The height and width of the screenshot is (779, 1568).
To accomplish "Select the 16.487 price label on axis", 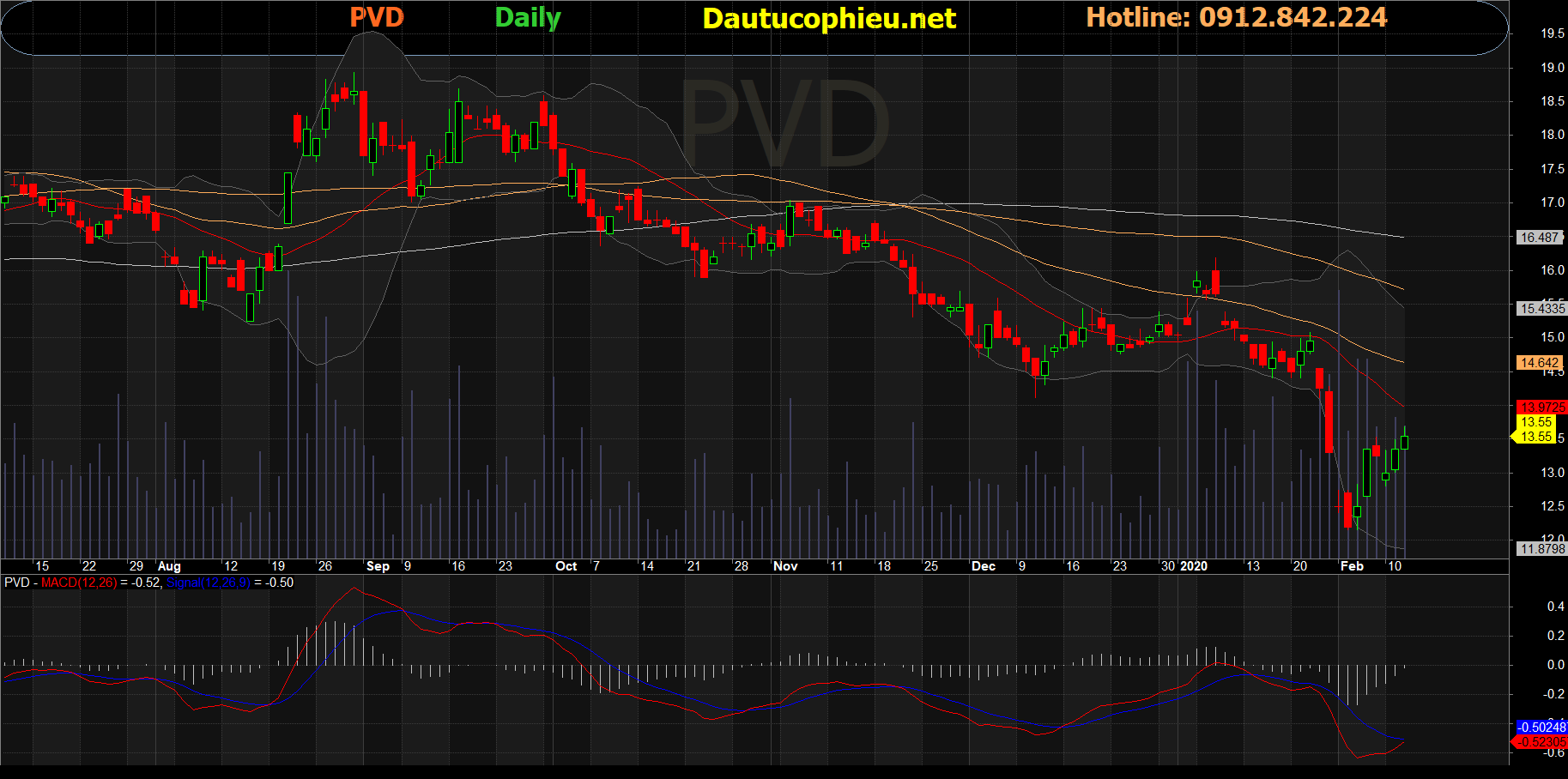I will (x=1538, y=238).
